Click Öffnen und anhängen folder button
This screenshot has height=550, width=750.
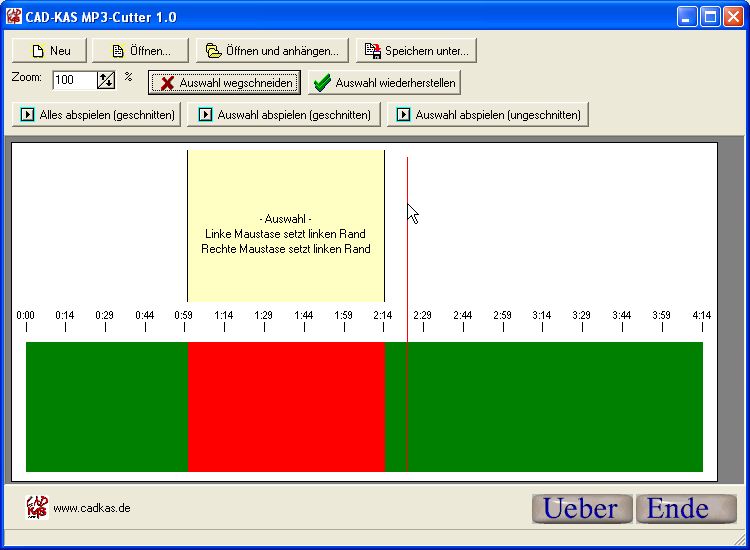(x=272, y=50)
